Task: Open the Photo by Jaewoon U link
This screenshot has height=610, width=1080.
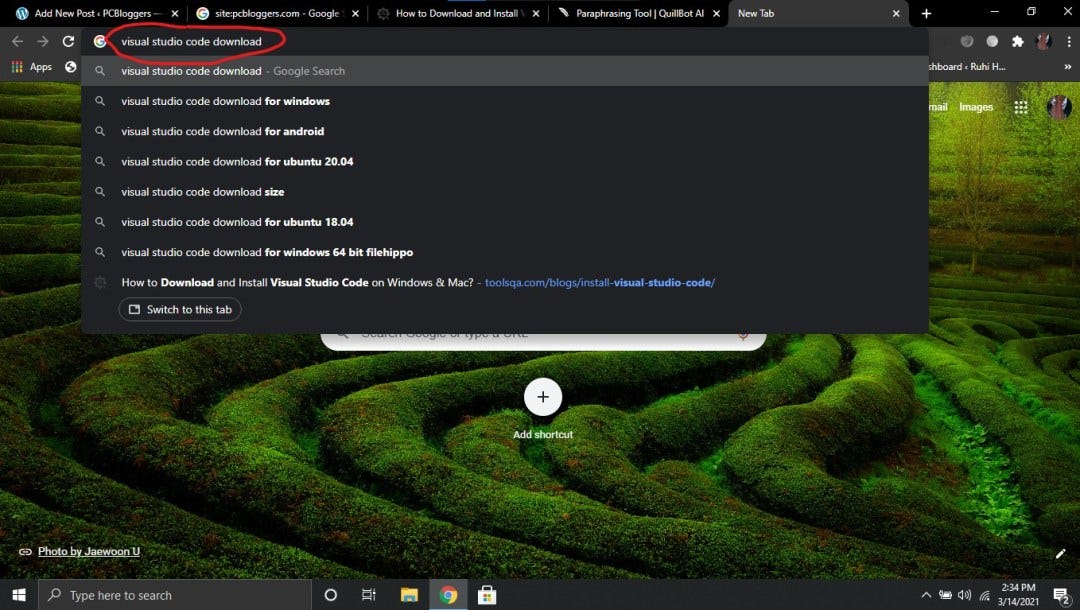Action: [x=87, y=551]
